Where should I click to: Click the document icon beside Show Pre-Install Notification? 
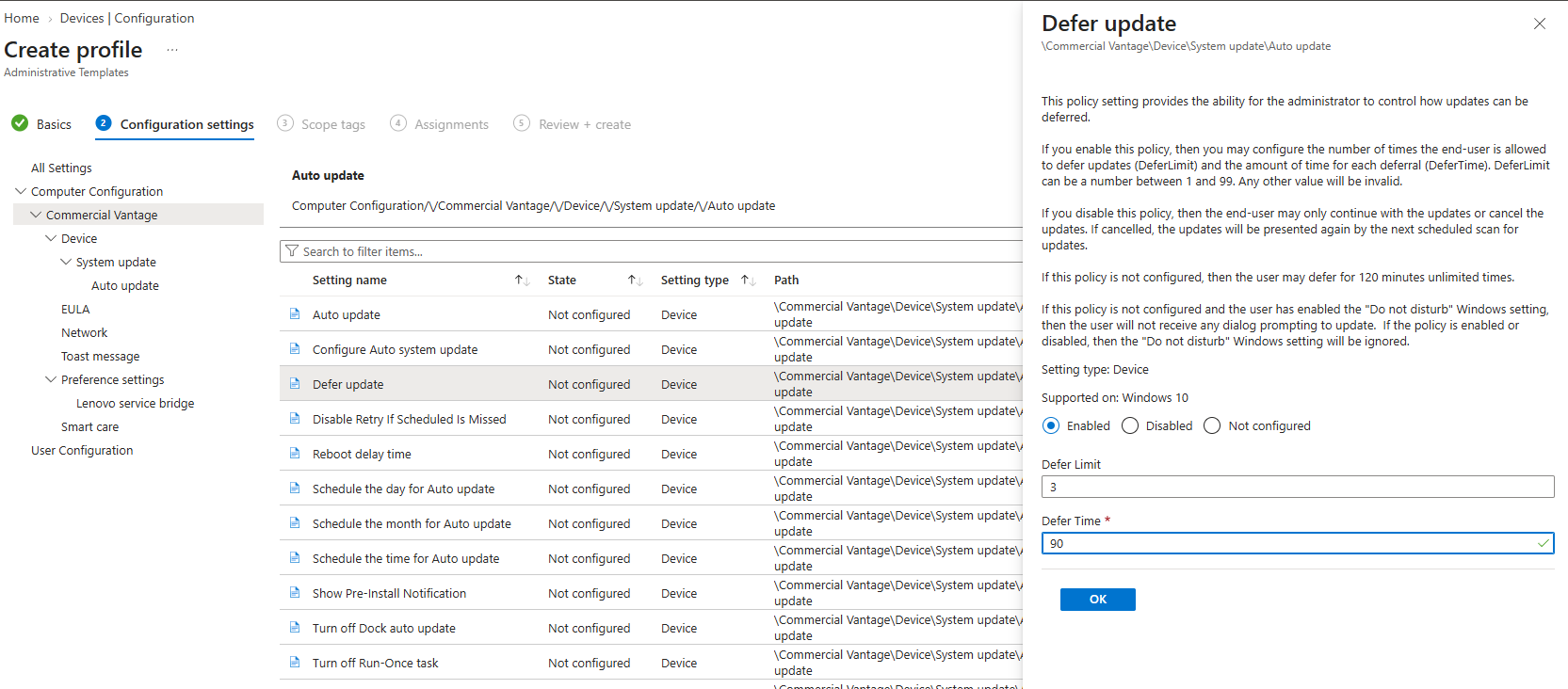point(295,593)
